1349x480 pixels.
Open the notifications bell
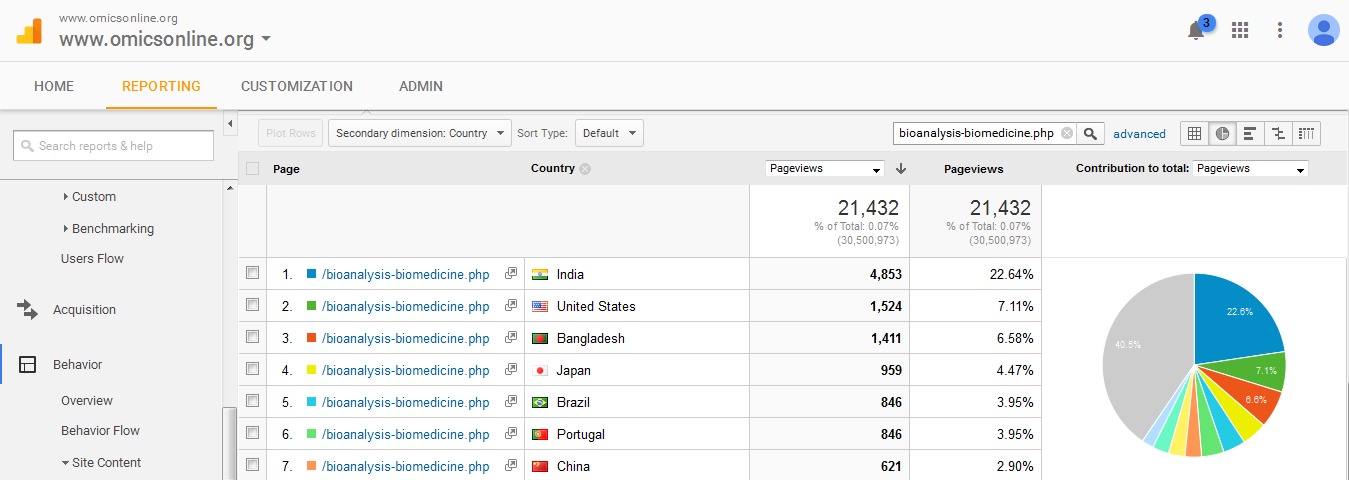(x=1195, y=31)
